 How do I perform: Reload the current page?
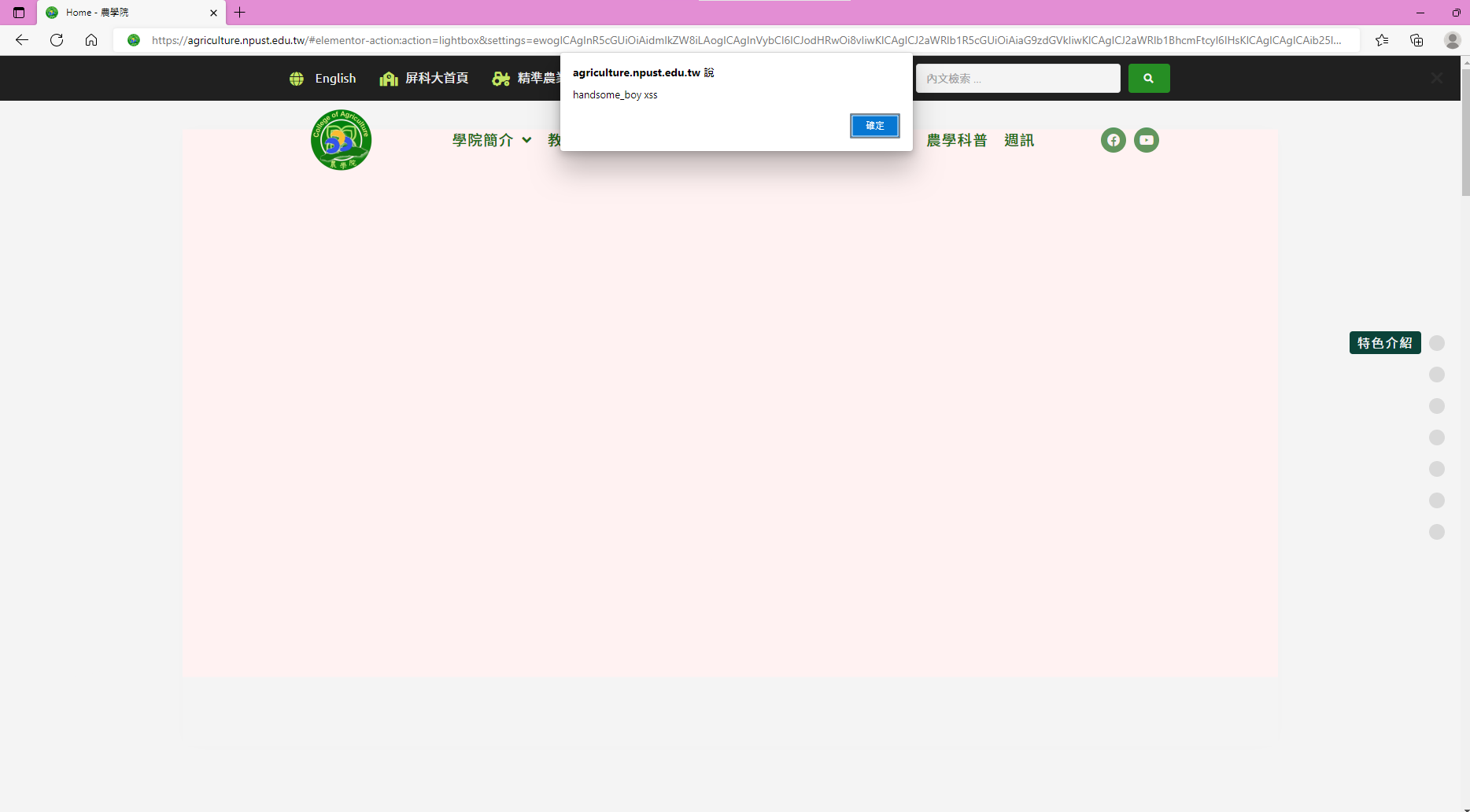tap(57, 40)
